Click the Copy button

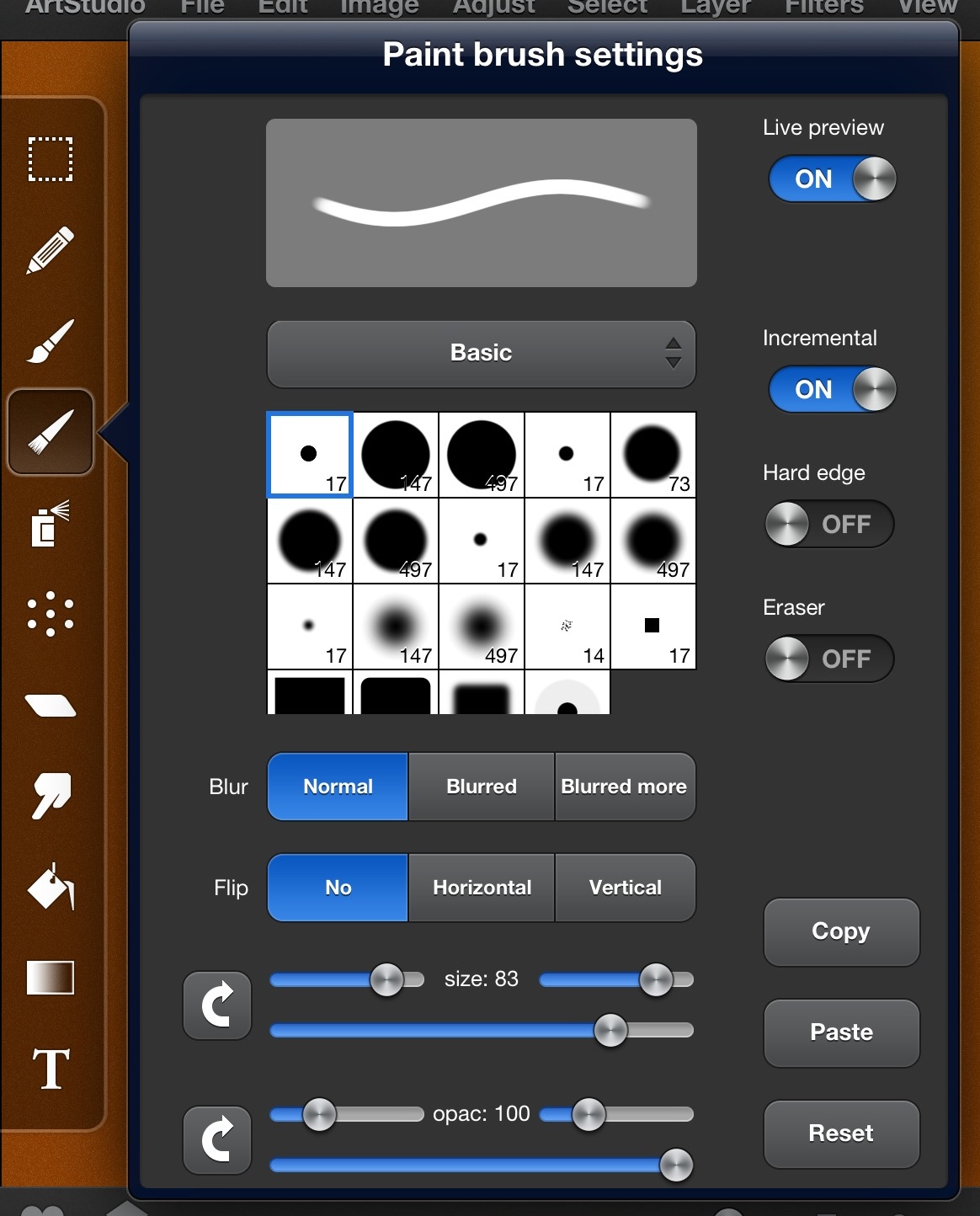pyautogui.click(x=841, y=931)
